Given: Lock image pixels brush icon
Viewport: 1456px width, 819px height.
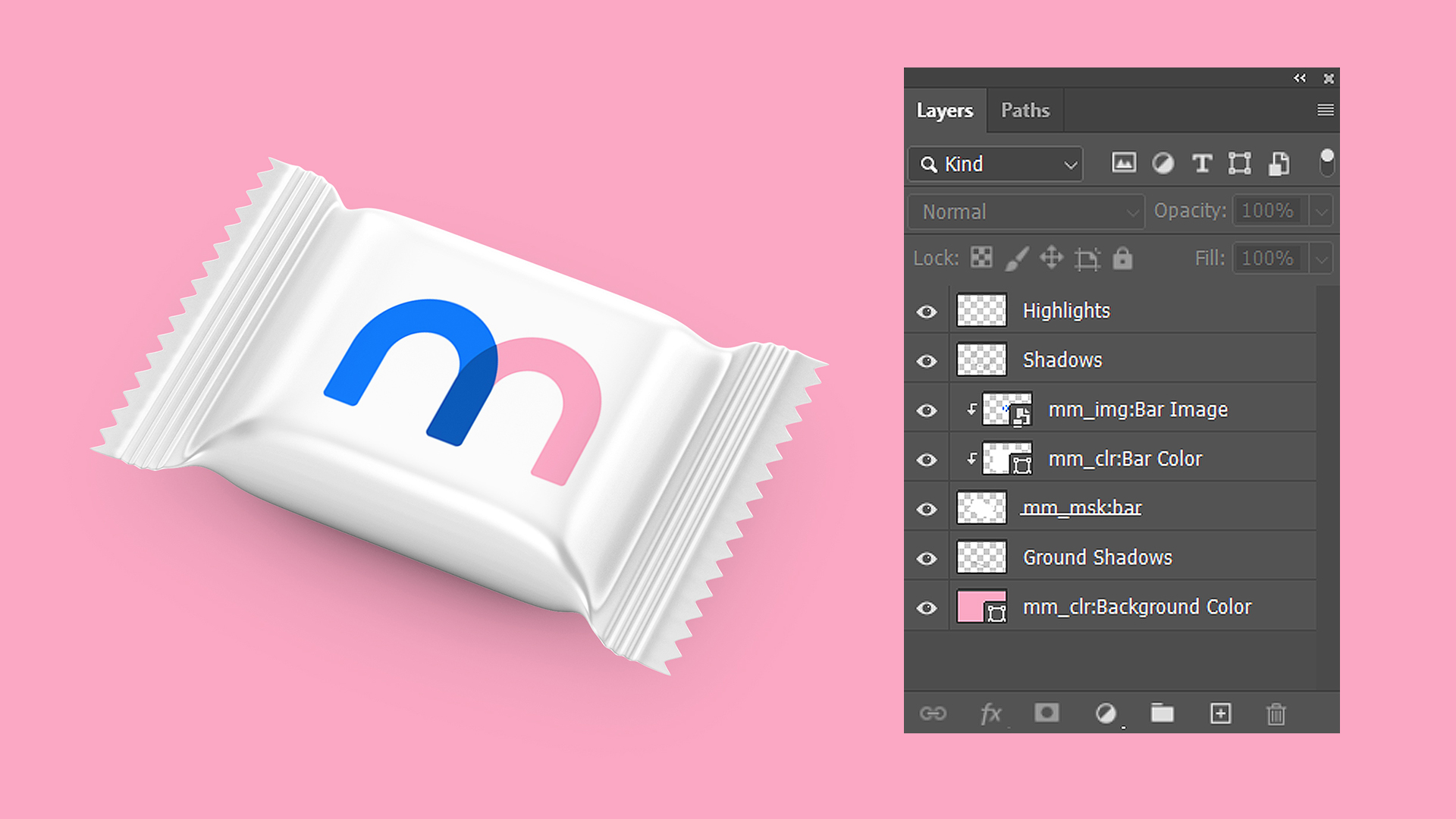Looking at the screenshot, I should click(x=1017, y=259).
